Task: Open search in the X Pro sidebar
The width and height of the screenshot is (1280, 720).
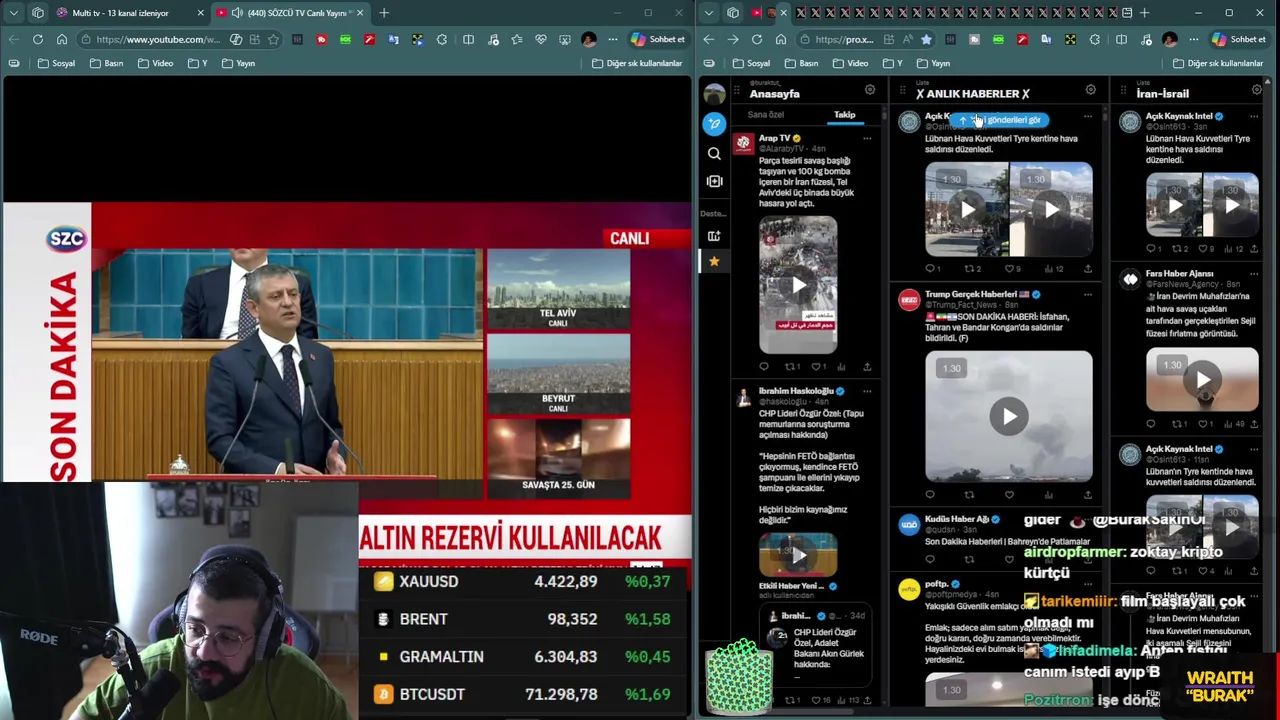Action: click(x=714, y=154)
